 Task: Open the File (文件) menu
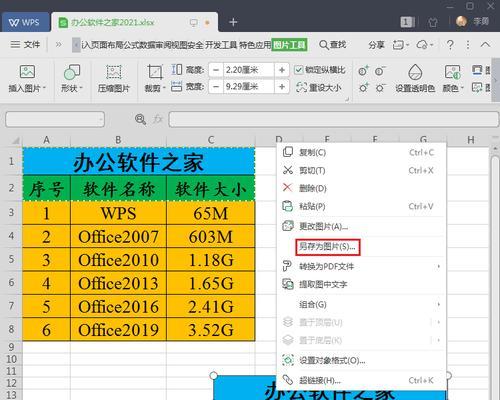coord(25,44)
